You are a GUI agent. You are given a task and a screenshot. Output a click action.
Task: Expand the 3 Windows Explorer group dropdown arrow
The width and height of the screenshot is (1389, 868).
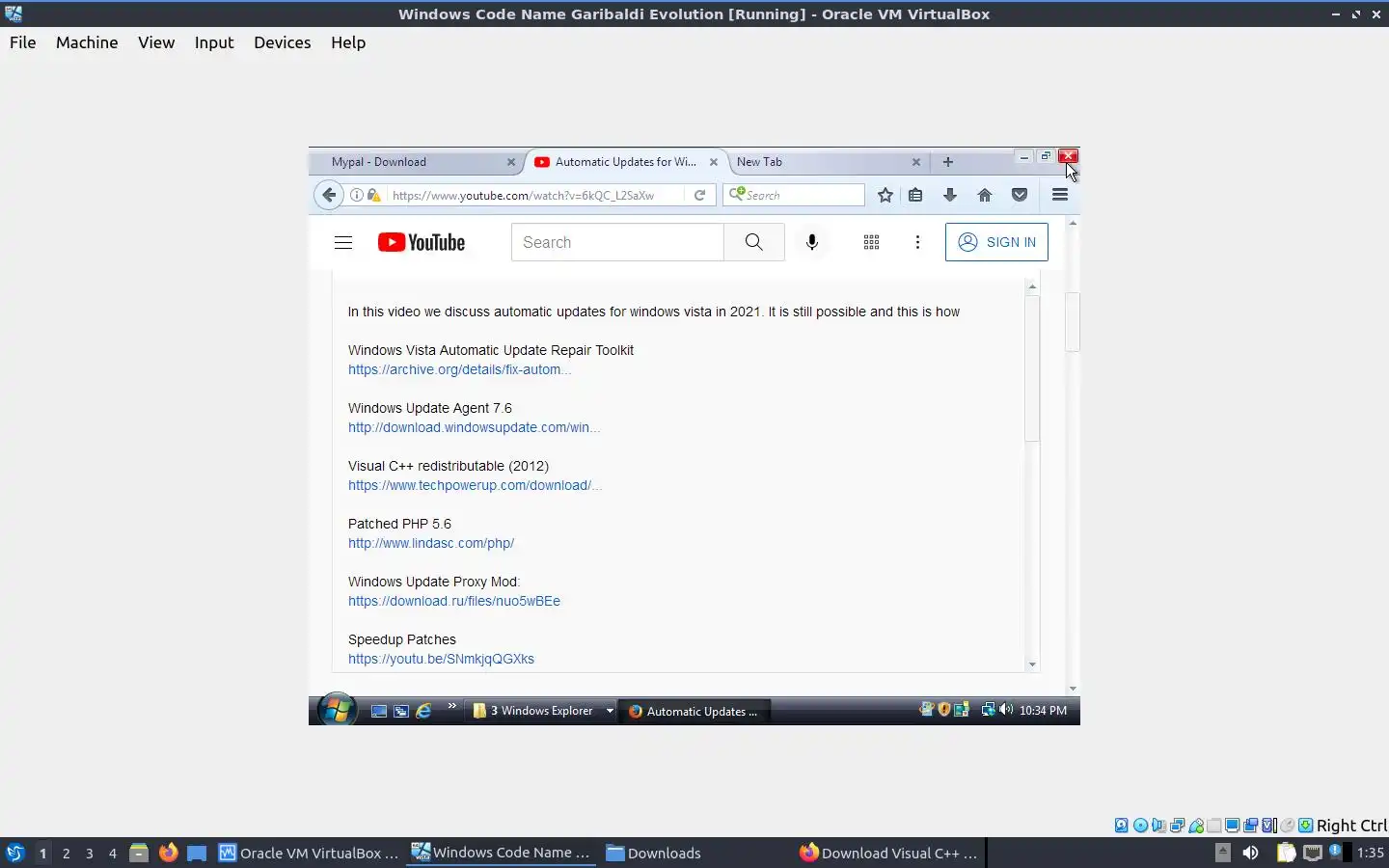click(610, 711)
